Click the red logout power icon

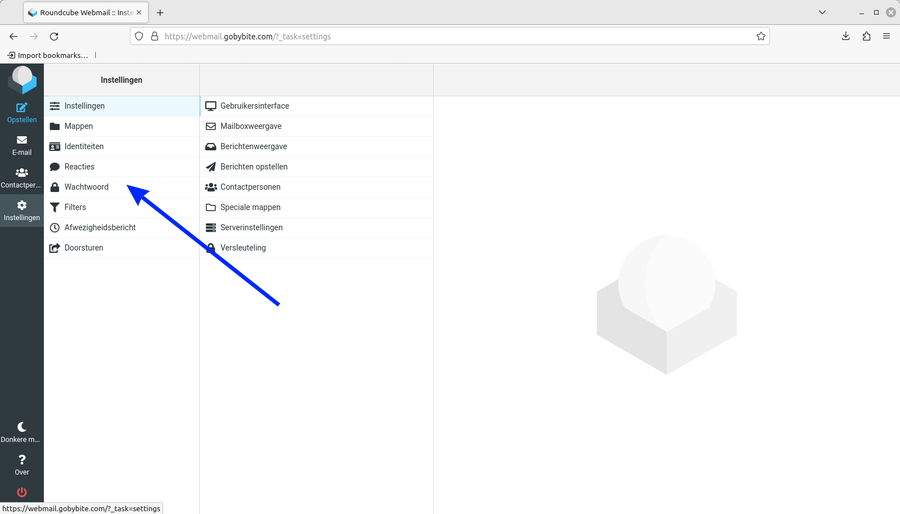click(x=21, y=492)
